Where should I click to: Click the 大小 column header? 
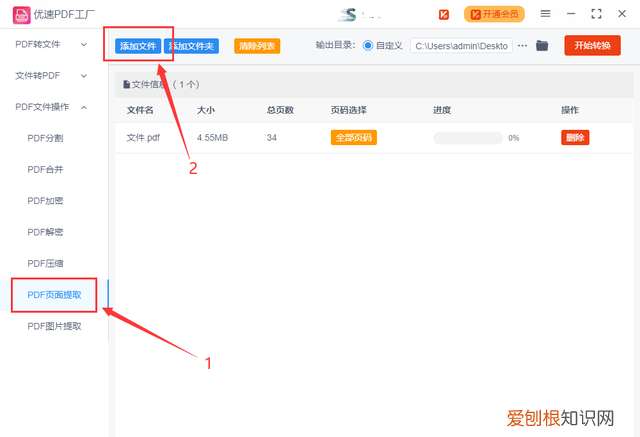tap(206, 110)
